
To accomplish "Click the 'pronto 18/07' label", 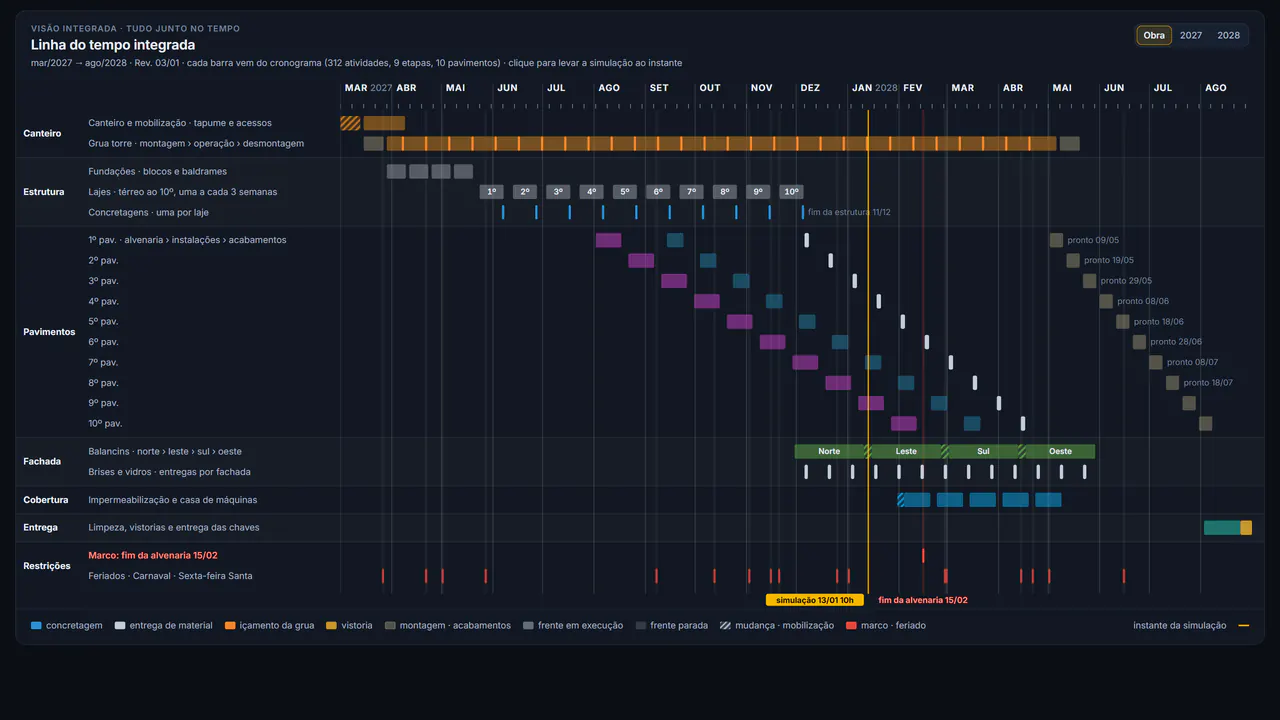I will [x=1208, y=383].
